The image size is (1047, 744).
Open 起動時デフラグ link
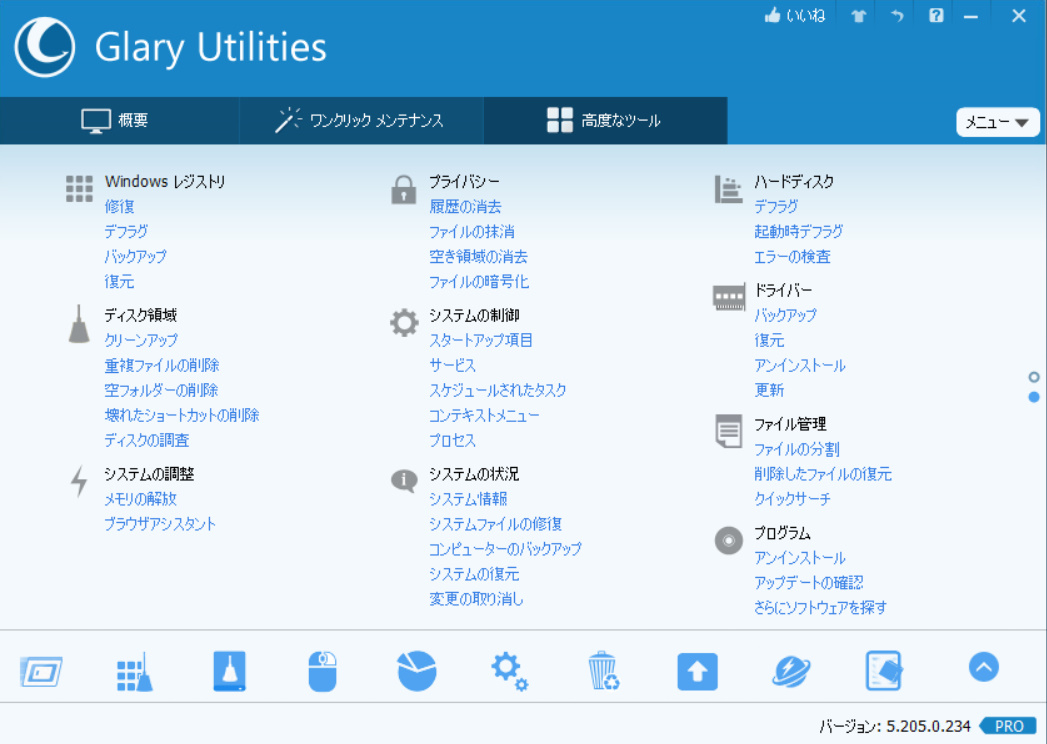[x=799, y=232]
